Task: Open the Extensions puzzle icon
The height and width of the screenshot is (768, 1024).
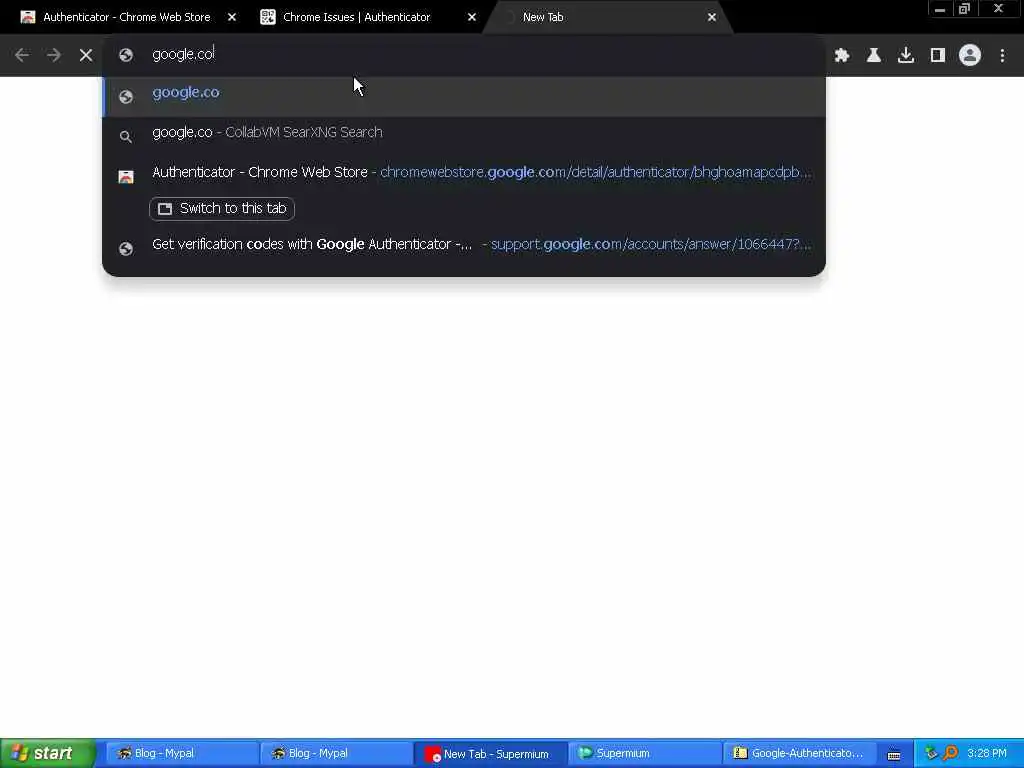Action: [842, 55]
